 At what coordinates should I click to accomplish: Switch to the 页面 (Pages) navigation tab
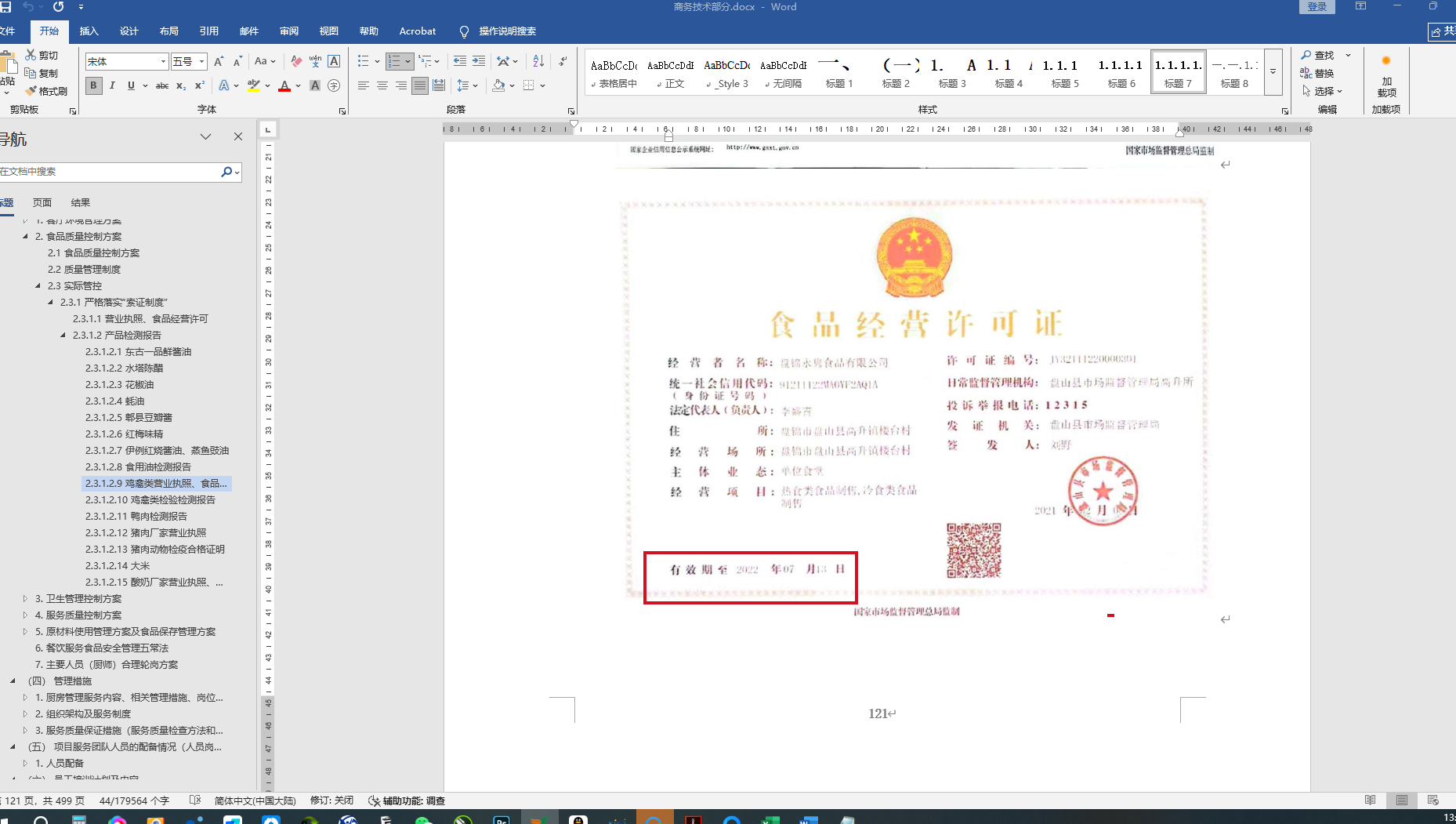tap(42, 202)
